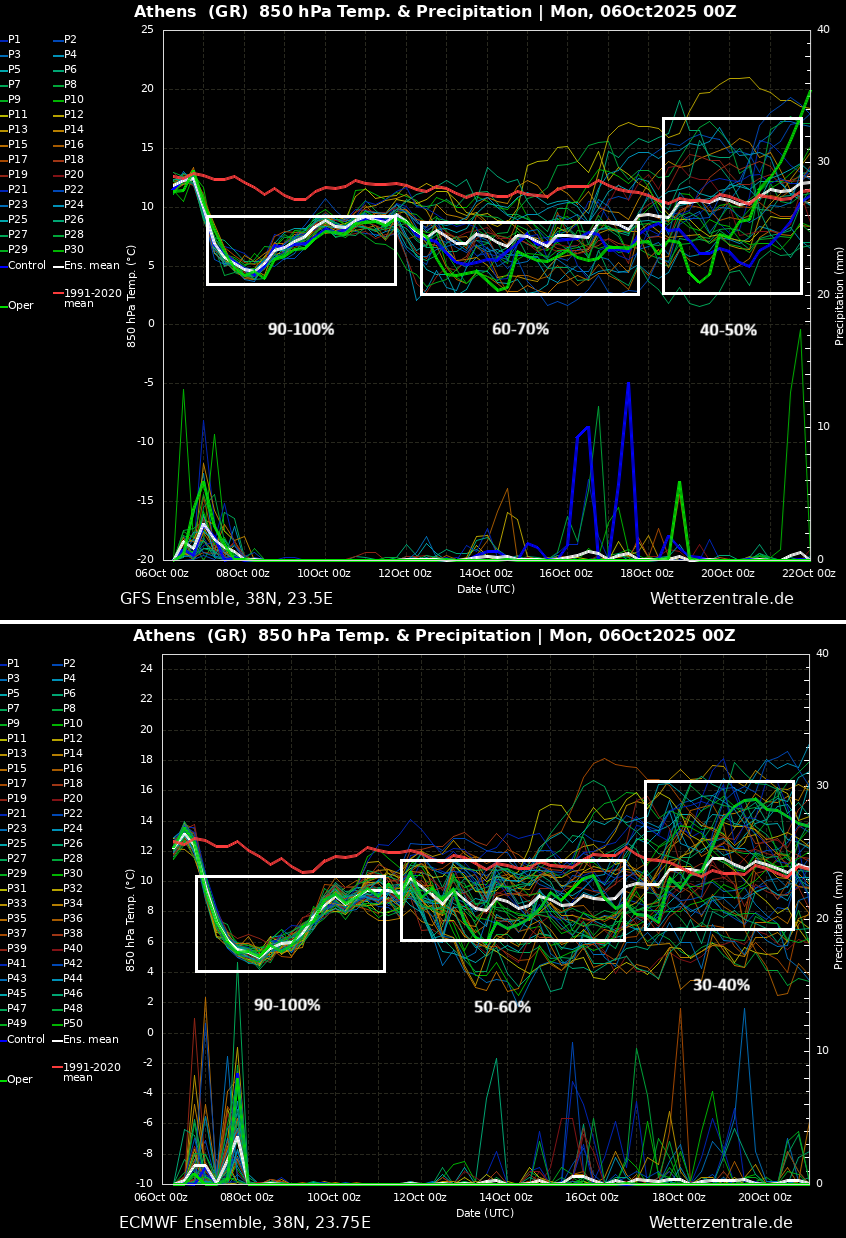
Task: Click the 50-60% annotation in ECMWF chart
Action: coord(502,1007)
